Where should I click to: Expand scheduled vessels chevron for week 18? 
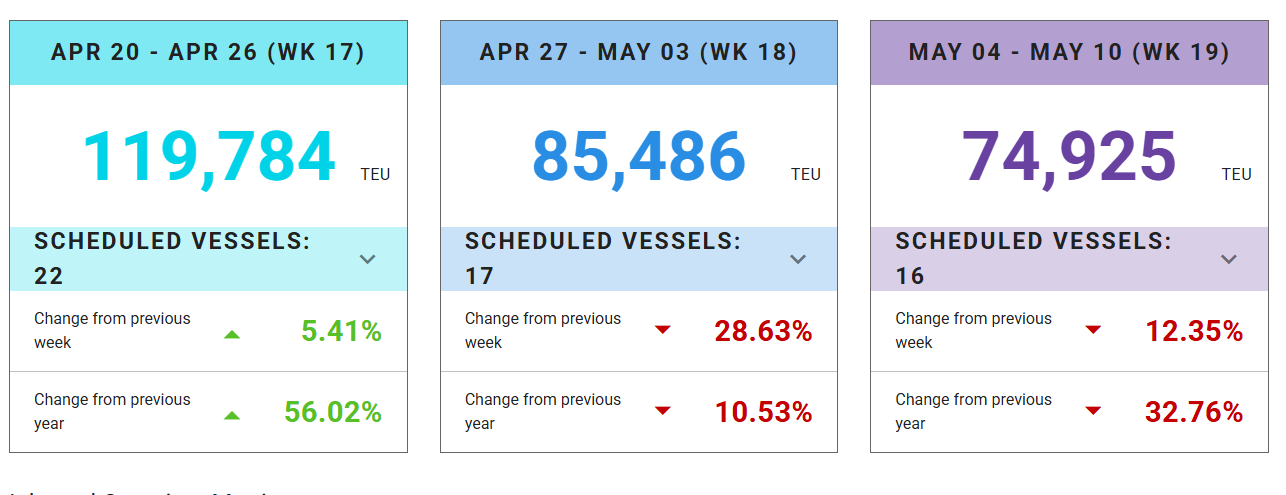coord(798,259)
